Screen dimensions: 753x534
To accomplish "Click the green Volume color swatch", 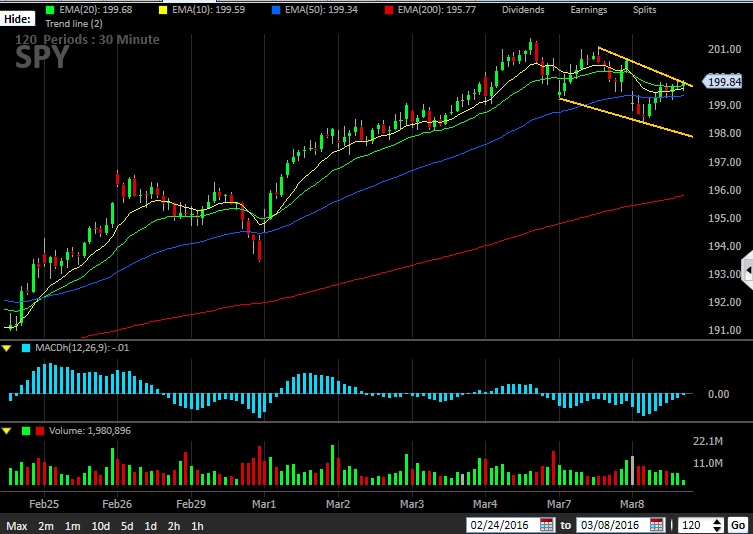I will (26, 431).
